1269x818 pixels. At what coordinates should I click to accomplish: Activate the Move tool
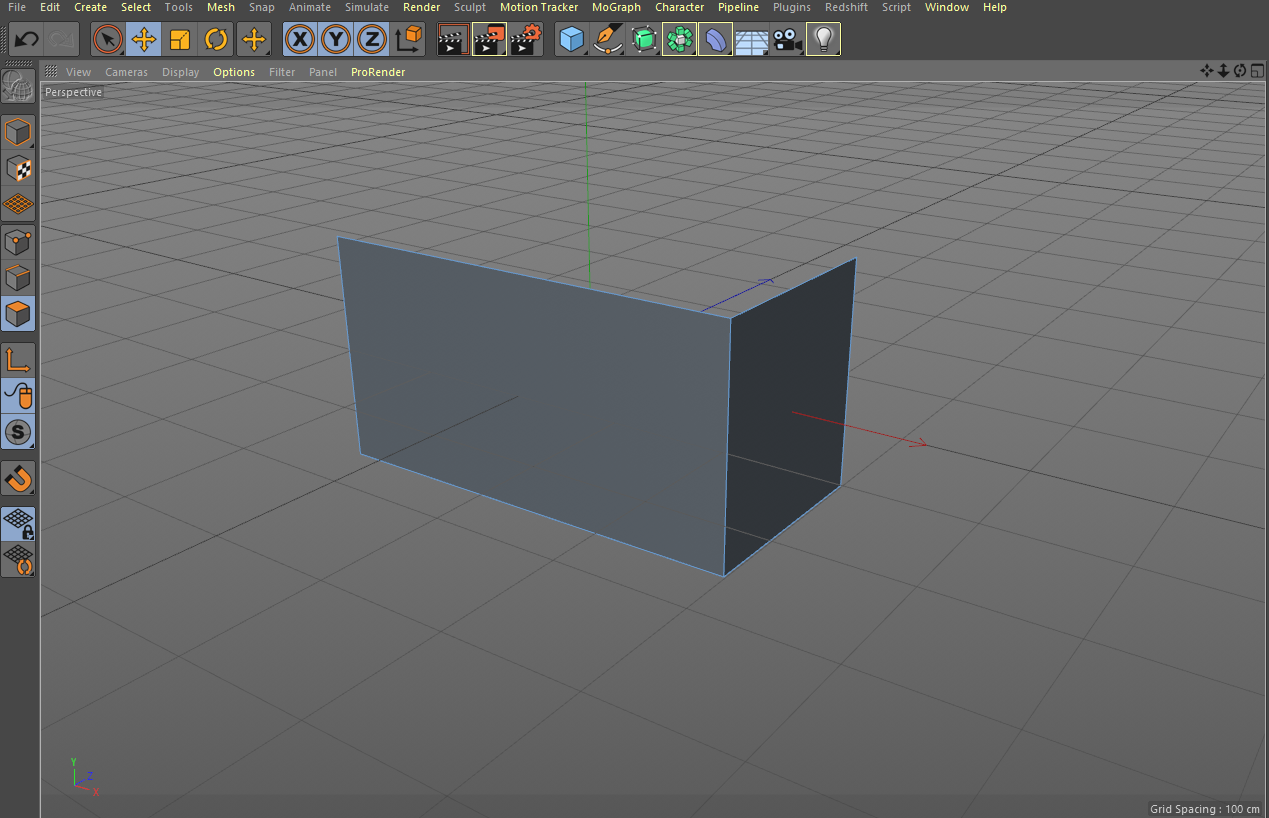[x=144, y=40]
